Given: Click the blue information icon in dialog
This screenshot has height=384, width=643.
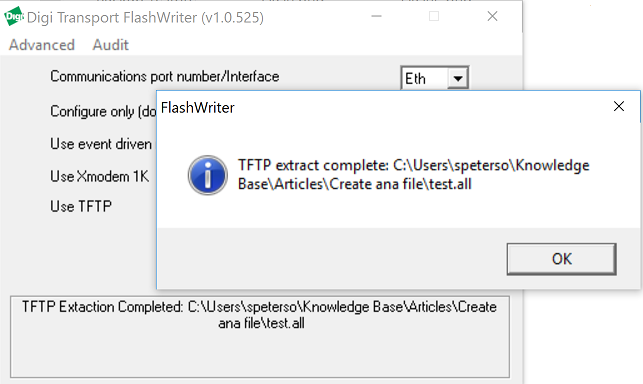Looking at the screenshot, I should tap(207, 175).
